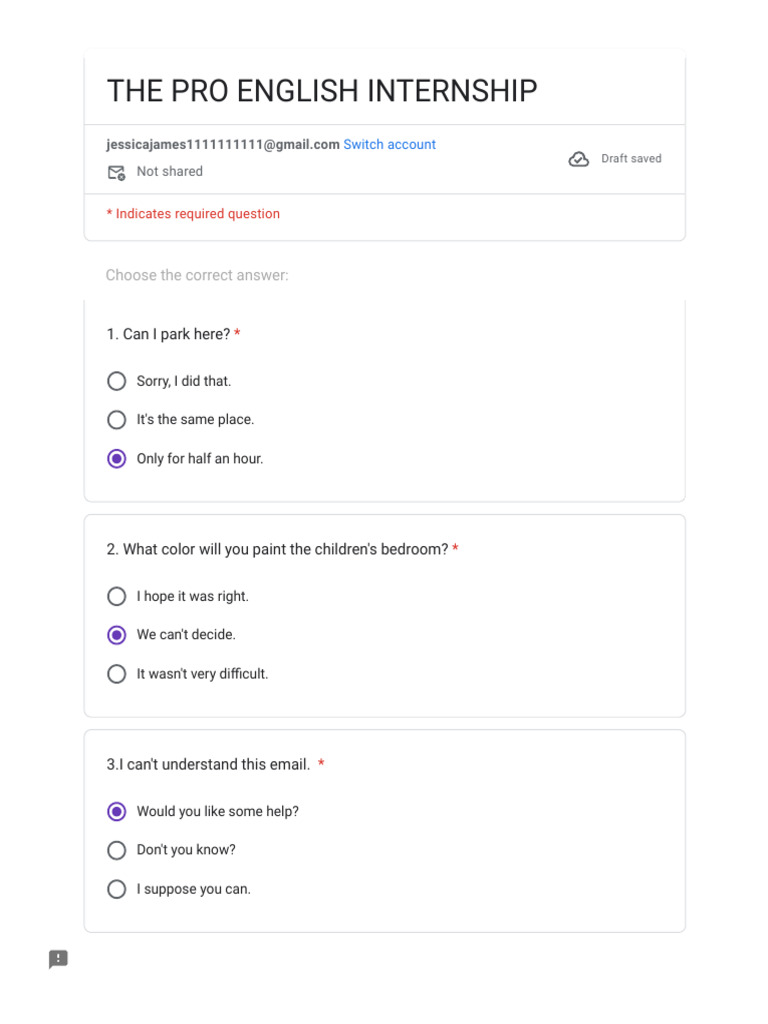Image resolution: width=768 pixels, height=1024 pixels.
Task: Choose 'Don't you know?' radio button
Action: [117, 850]
